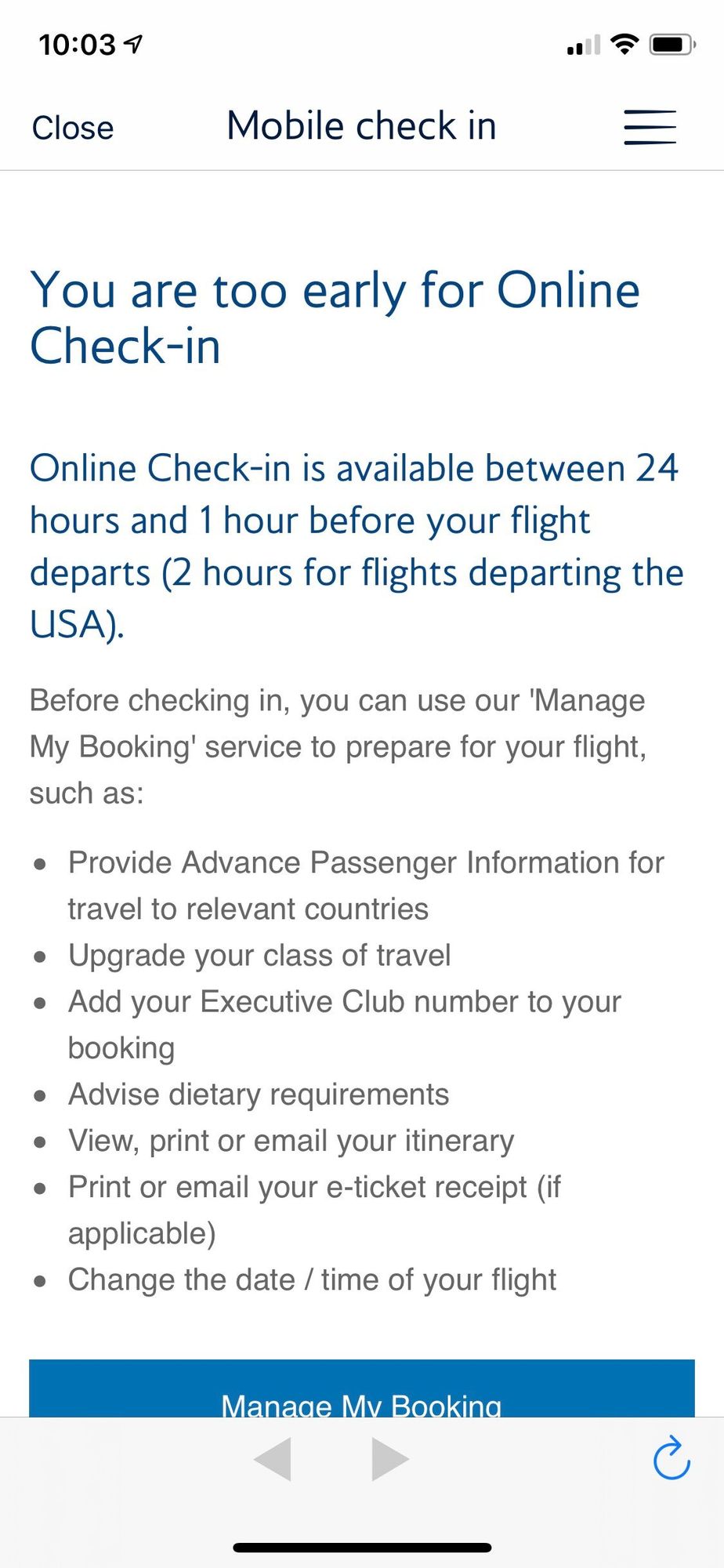Tap "Add your Executive Club number" item
The width and height of the screenshot is (724, 1568).
click(x=345, y=1002)
